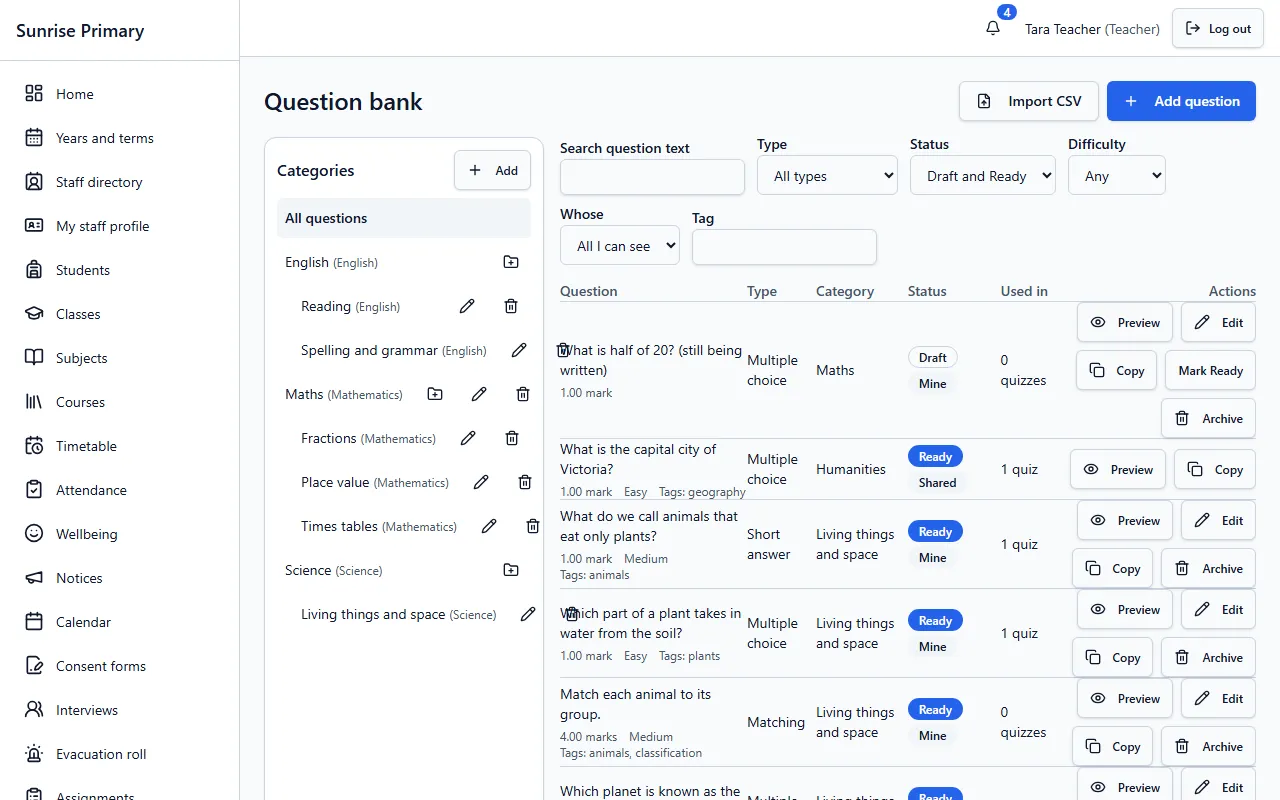
Task: Open the notifications bell
Action: coord(993,29)
